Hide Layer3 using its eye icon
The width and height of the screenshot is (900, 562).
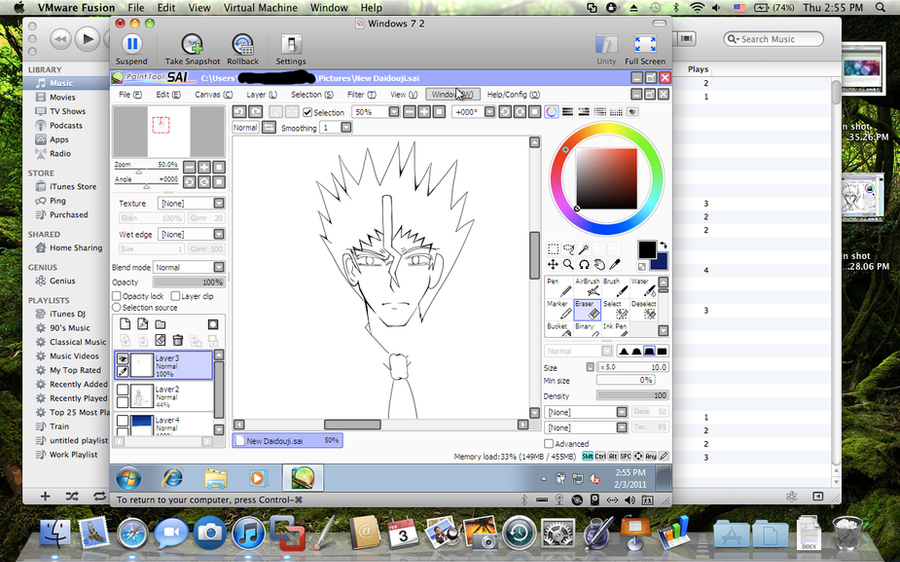pyautogui.click(x=123, y=359)
